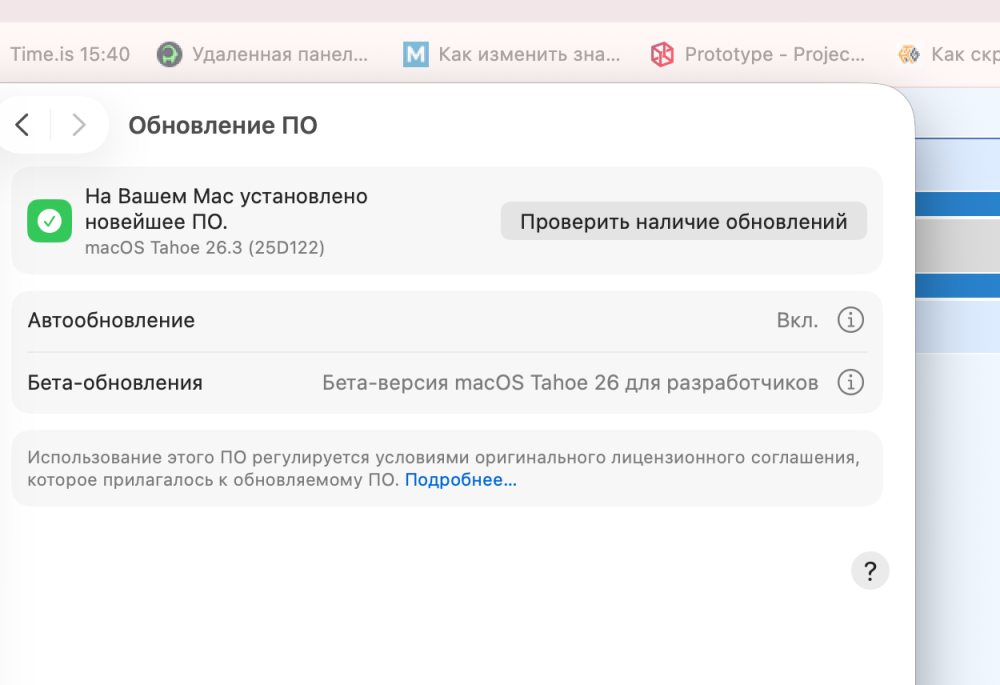
Task: Open info for Автообновление row
Action: (x=850, y=320)
